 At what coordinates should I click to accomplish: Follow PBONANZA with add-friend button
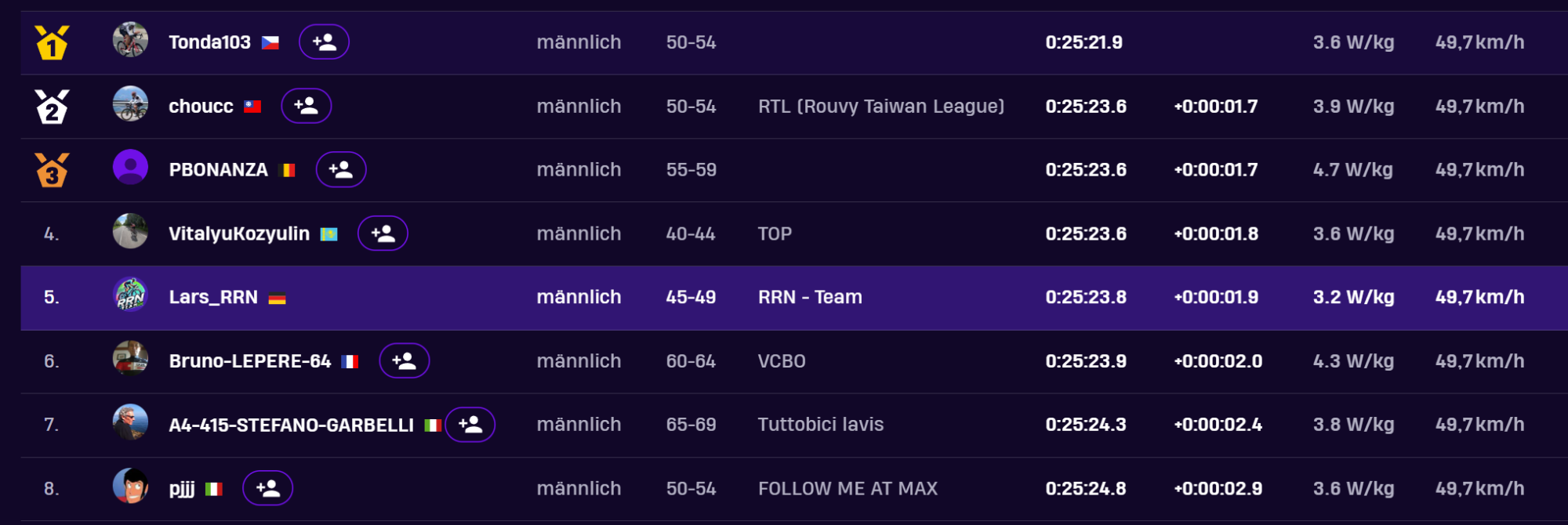340,169
